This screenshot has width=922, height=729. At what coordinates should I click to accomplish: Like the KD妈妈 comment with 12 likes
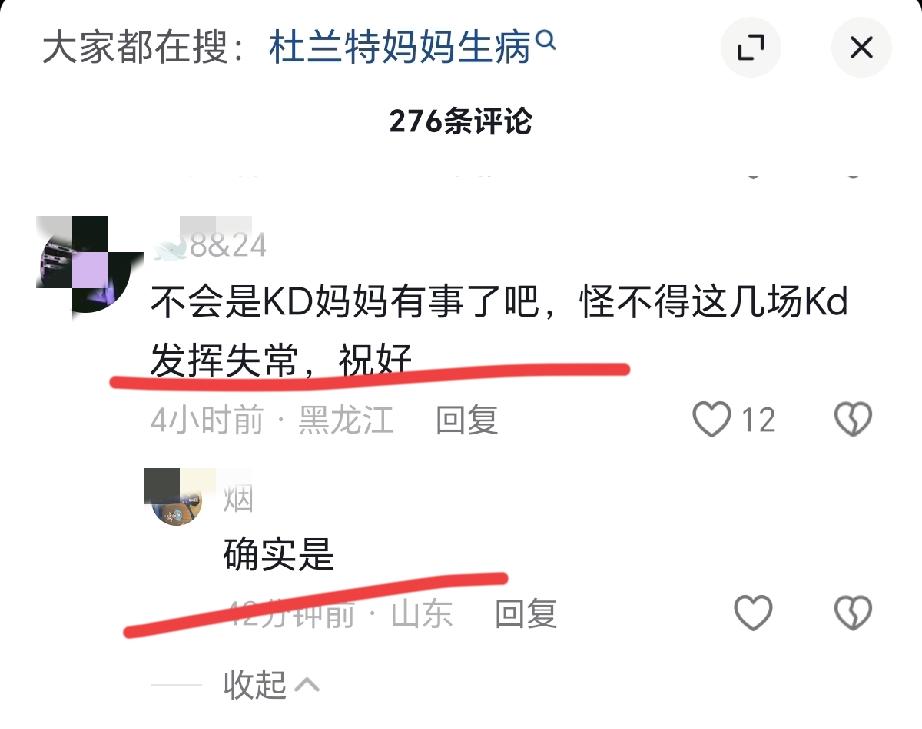711,419
